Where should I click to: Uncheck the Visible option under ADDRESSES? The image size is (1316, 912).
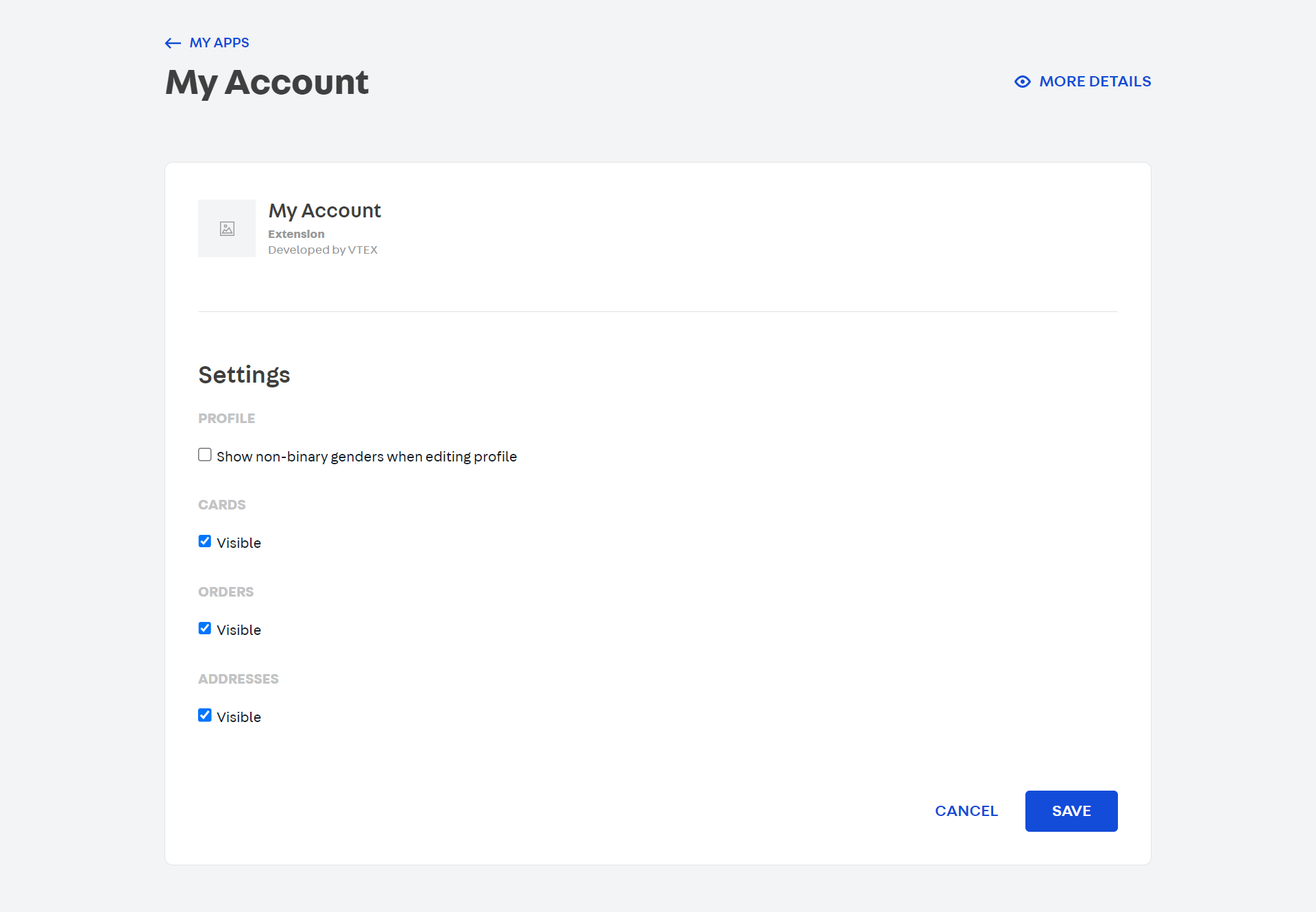pyautogui.click(x=204, y=715)
